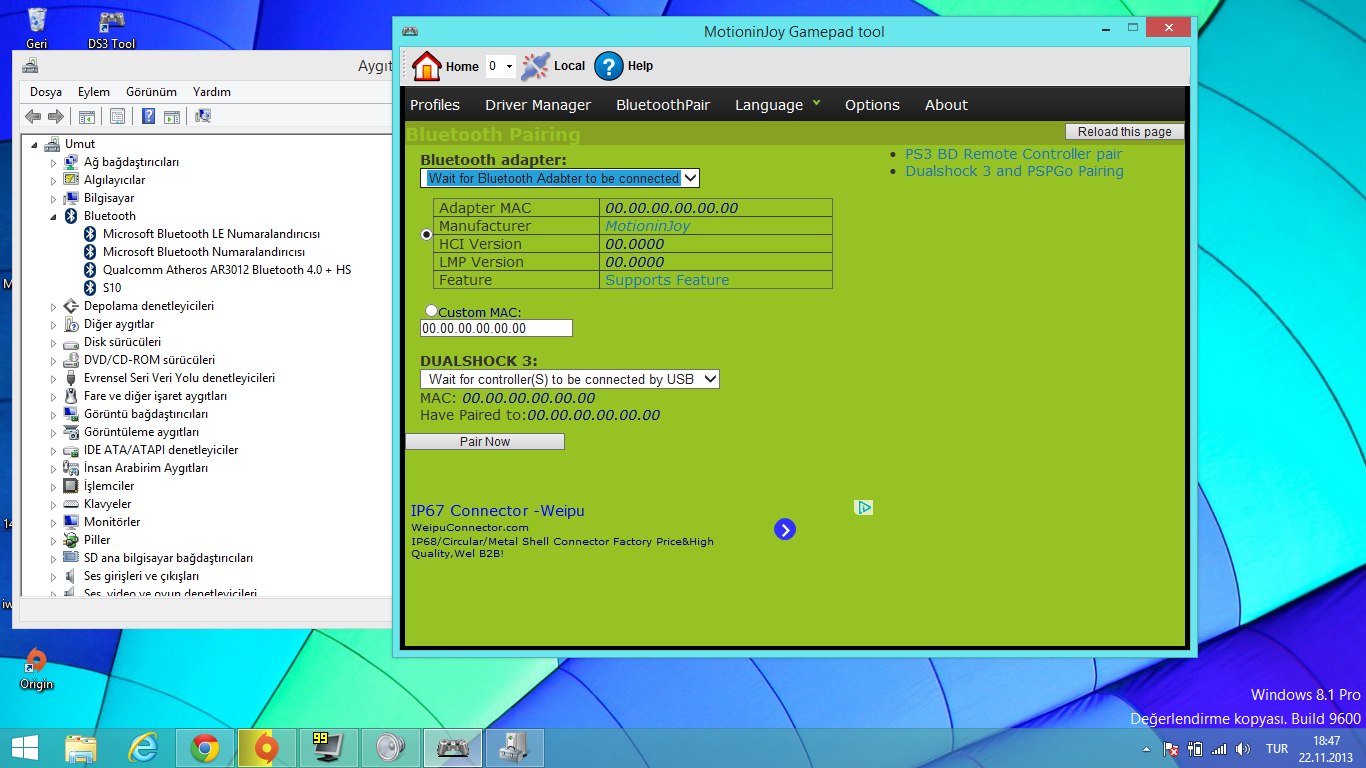The height and width of the screenshot is (768, 1366).
Task: Click the Custom MAC input field
Action: click(496, 328)
